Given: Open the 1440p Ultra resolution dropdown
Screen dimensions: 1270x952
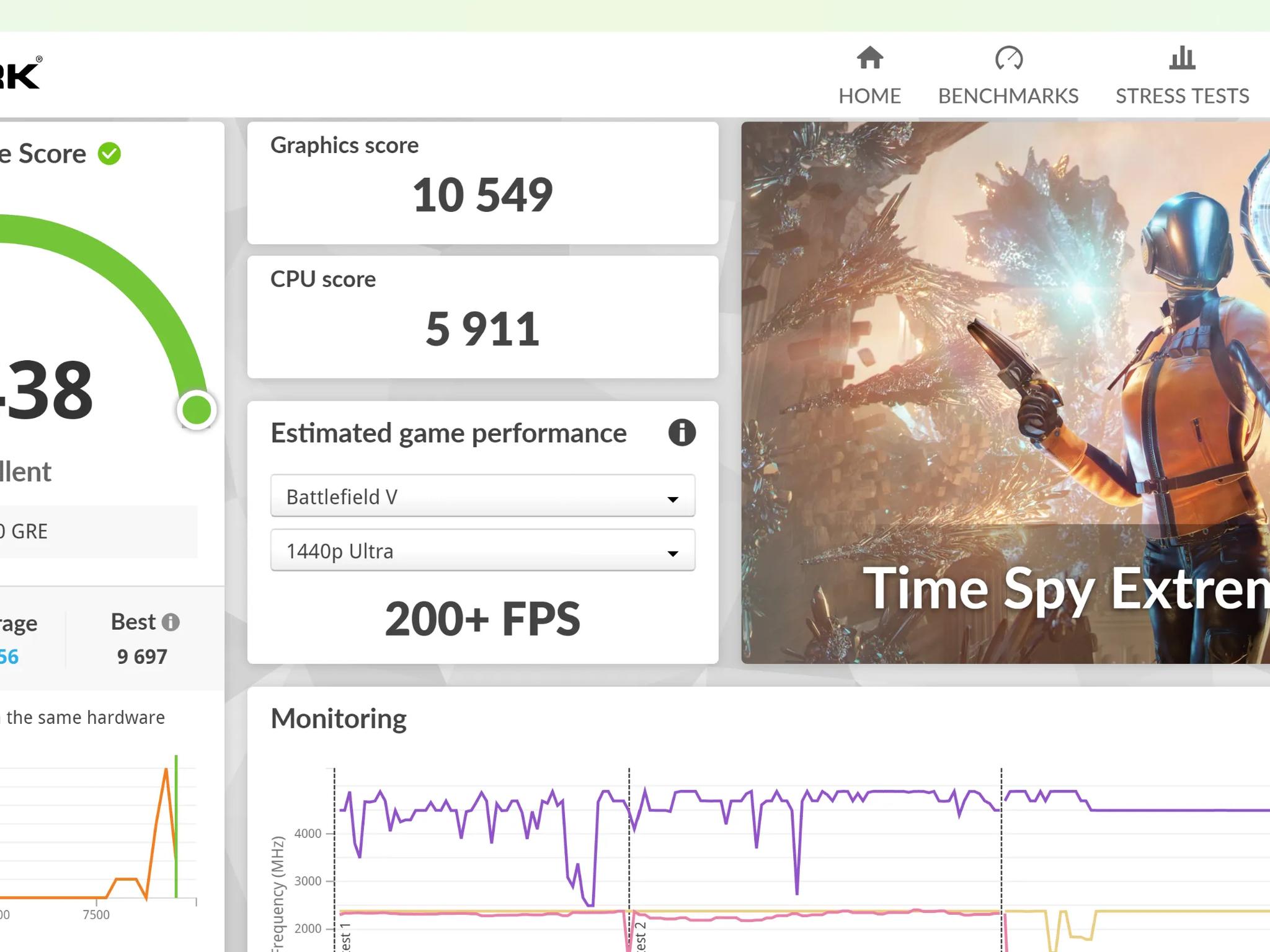Looking at the screenshot, I should point(471,551).
